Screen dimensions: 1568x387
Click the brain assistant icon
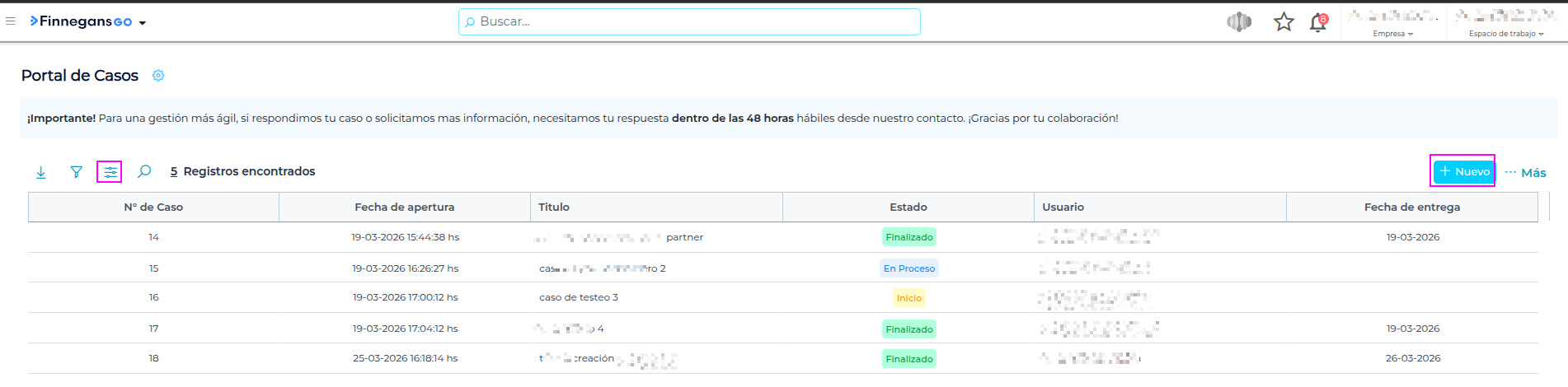pyautogui.click(x=1238, y=22)
